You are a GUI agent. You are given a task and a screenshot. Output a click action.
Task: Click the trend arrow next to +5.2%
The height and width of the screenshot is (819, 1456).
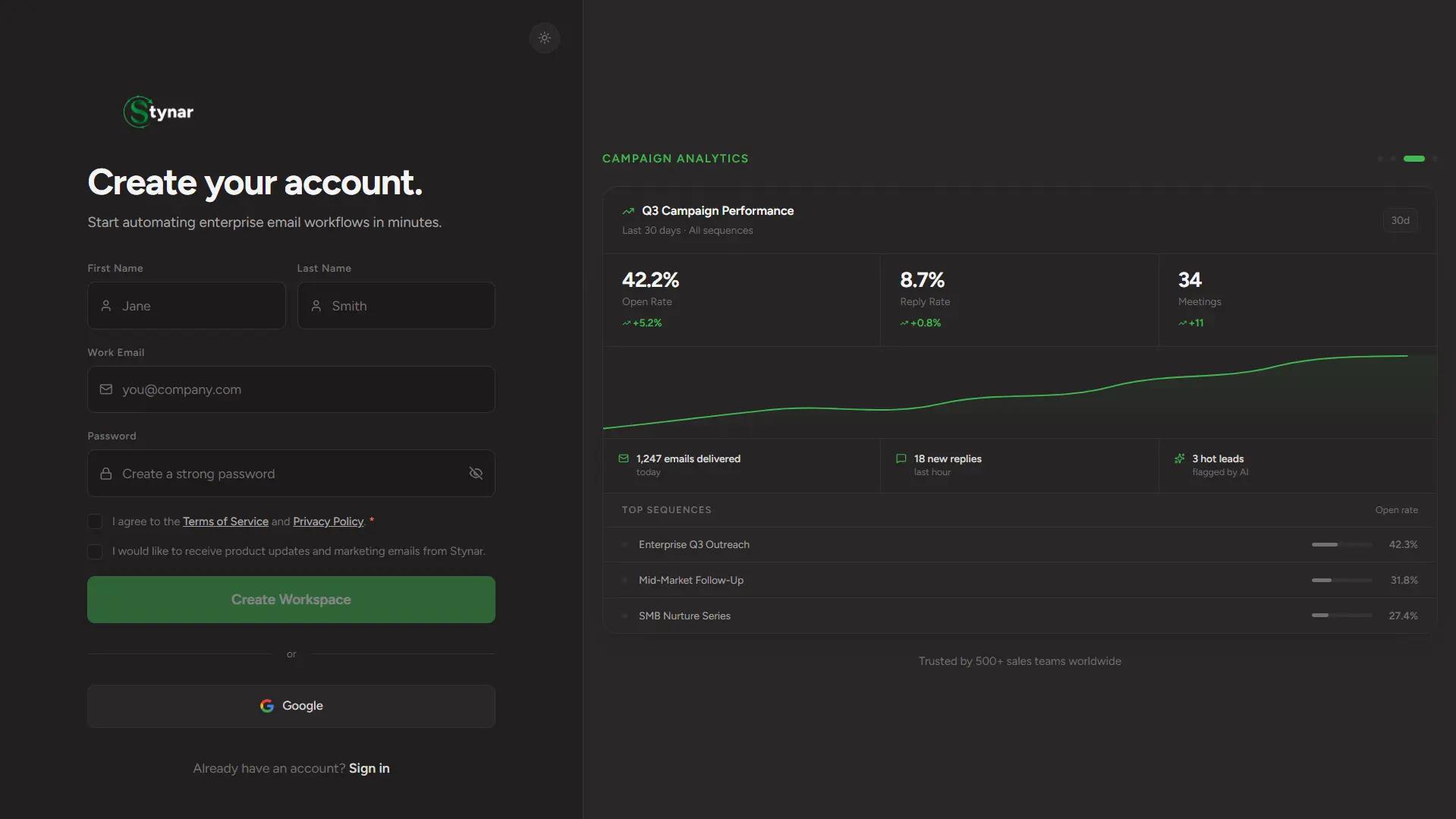[627, 323]
